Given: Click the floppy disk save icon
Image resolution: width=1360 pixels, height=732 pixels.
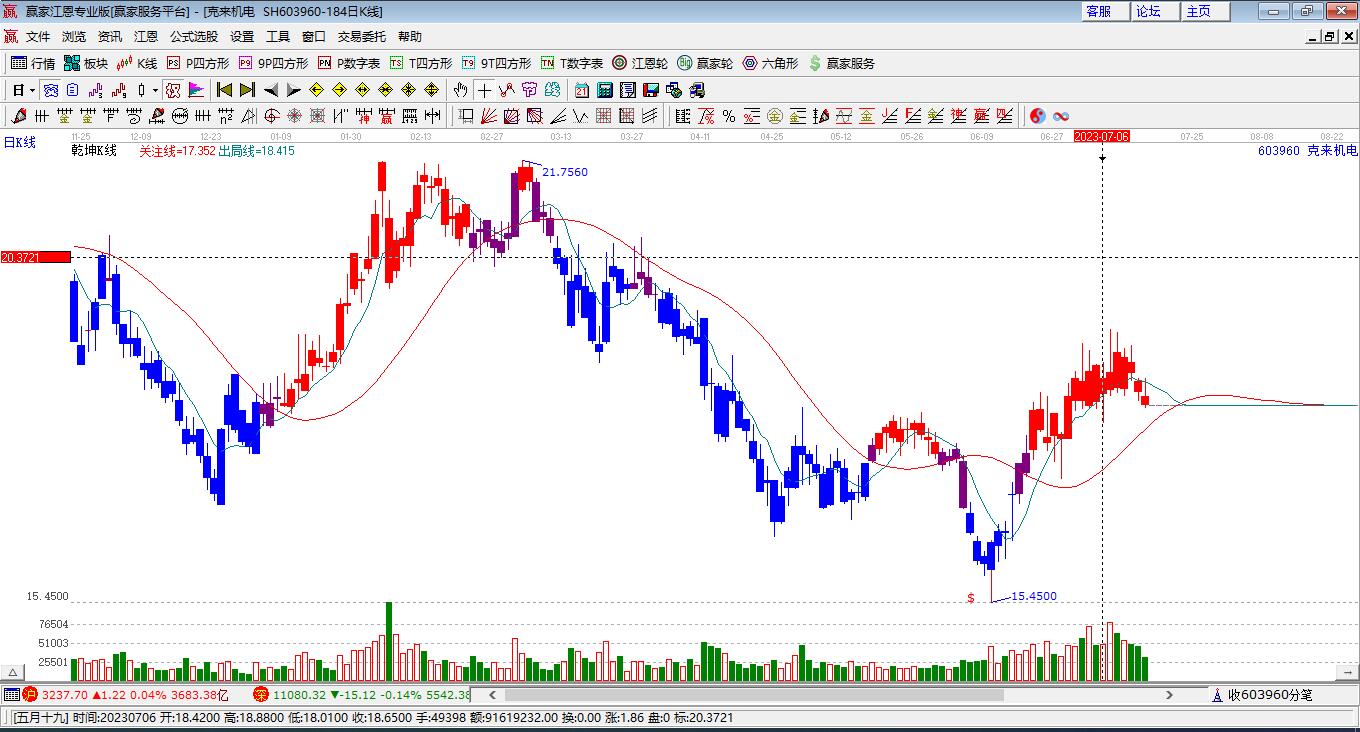Looking at the screenshot, I should tap(651, 90).
